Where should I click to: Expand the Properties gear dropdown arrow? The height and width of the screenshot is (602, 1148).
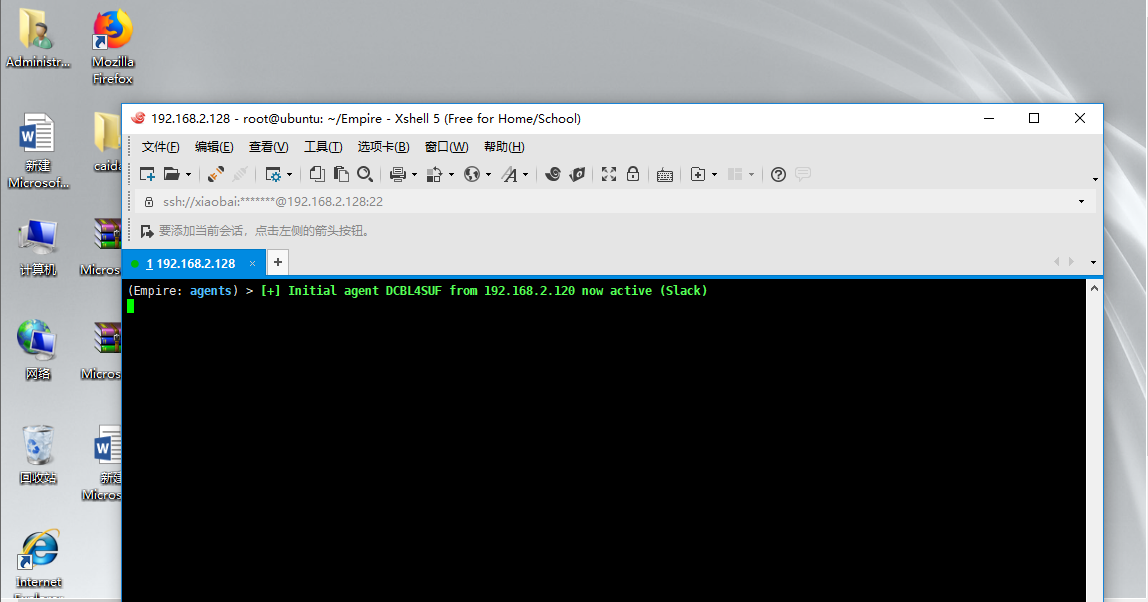[289, 174]
